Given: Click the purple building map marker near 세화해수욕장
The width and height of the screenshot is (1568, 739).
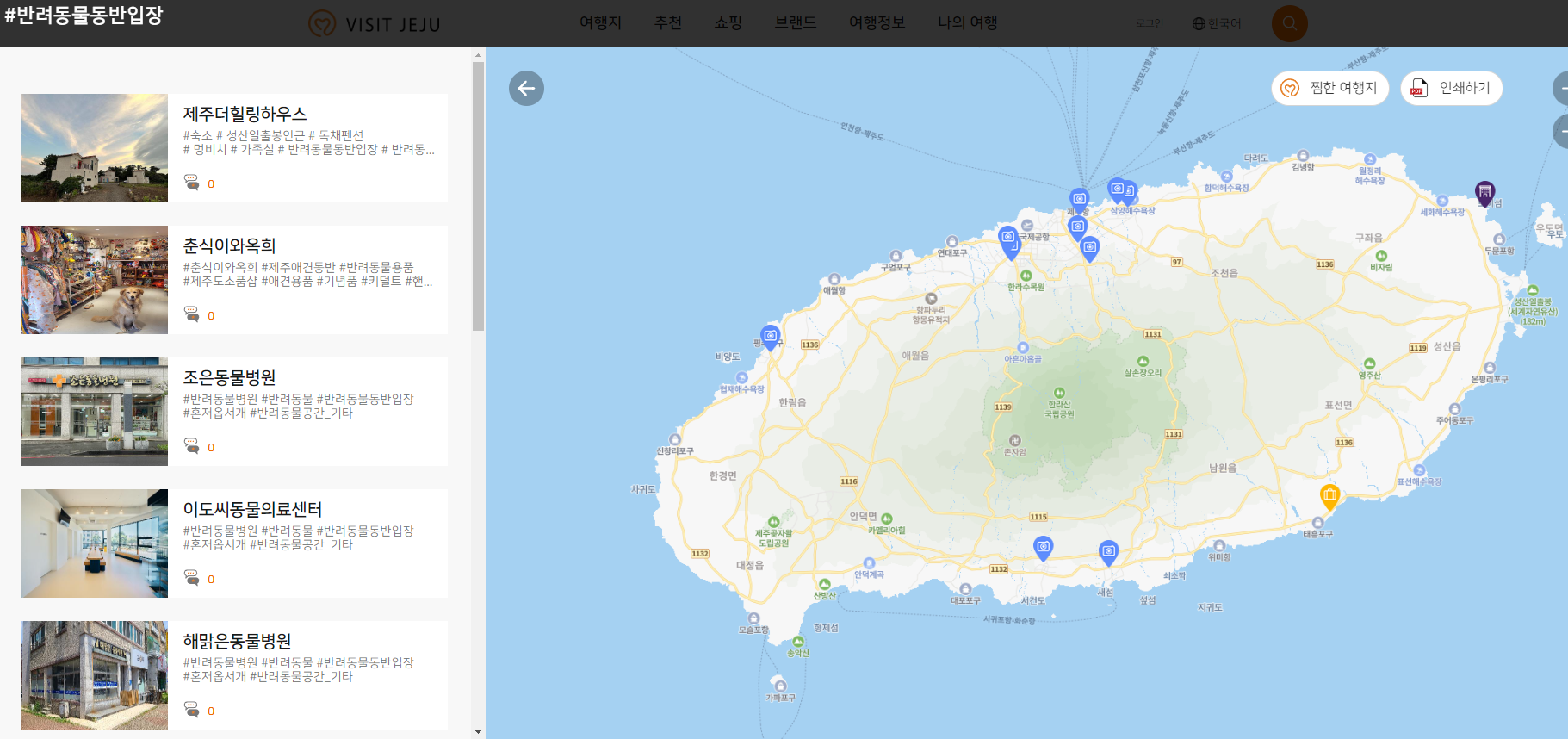Looking at the screenshot, I should [1484, 193].
